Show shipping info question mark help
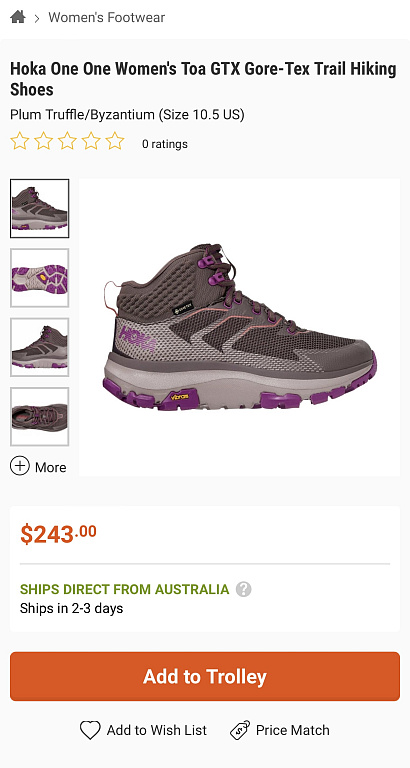 tap(243, 589)
